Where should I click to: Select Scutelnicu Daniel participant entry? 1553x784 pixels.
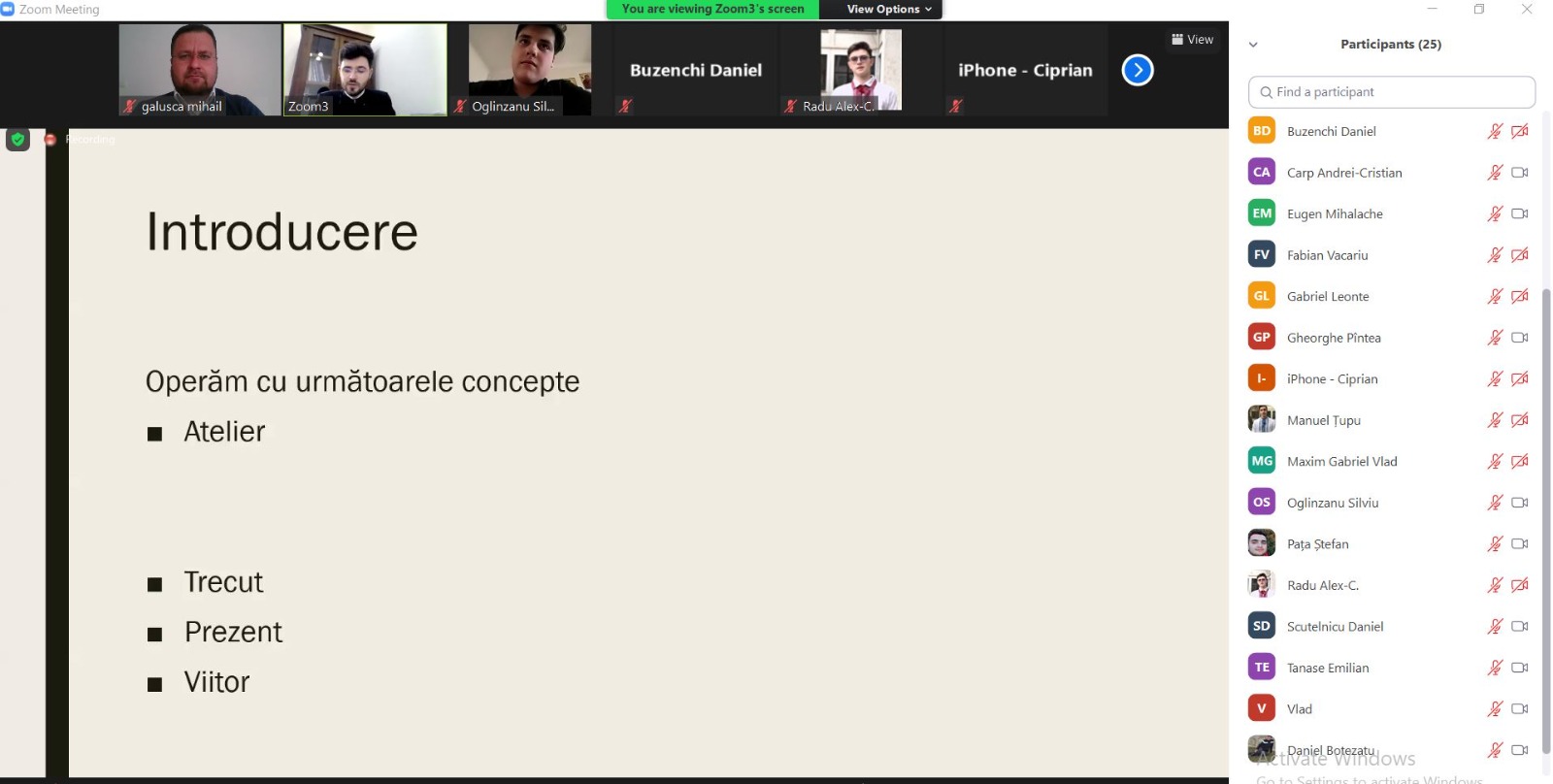(1335, 627)
